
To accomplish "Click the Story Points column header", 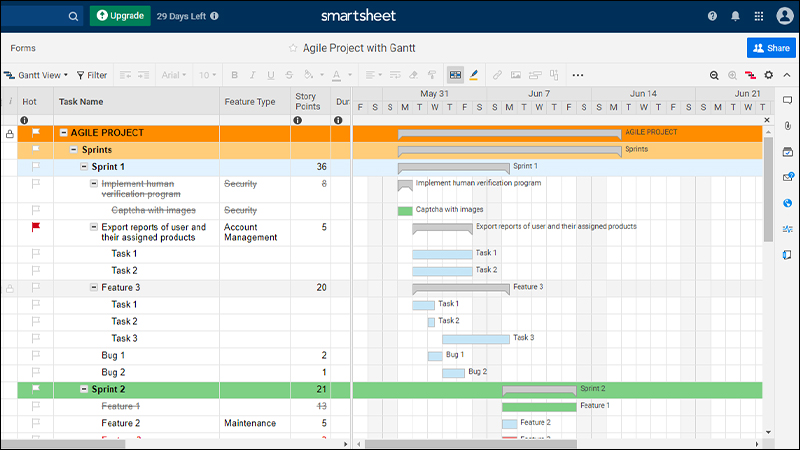I will [x=308, y=101].
